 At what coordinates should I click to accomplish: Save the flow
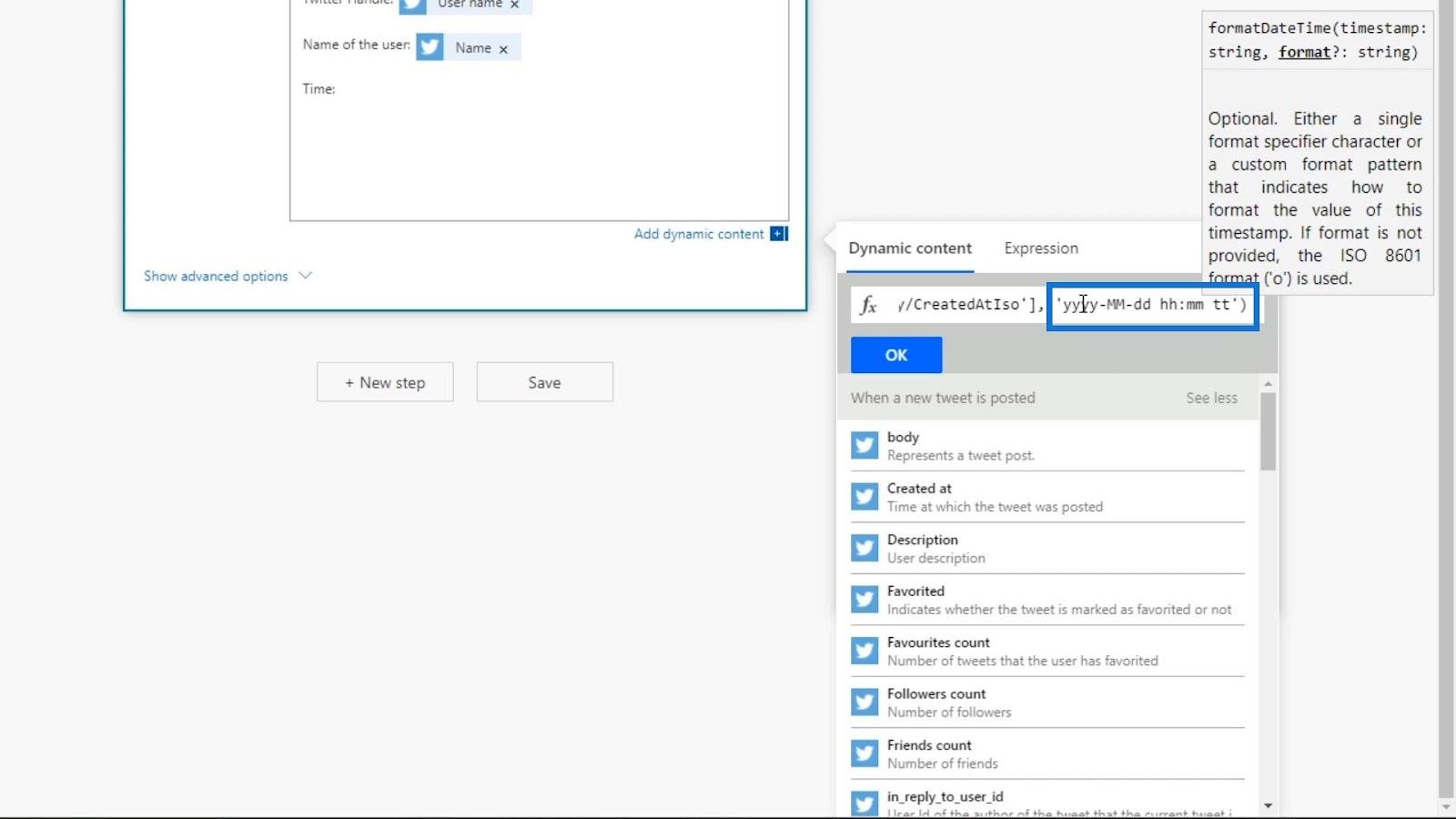pyautogui.click(x=545, y=382)
